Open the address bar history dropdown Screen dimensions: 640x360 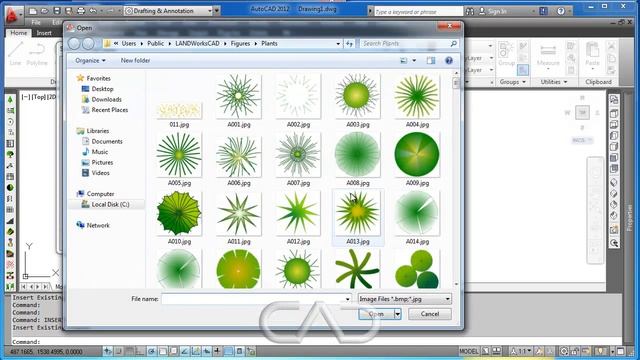(338, 43)
